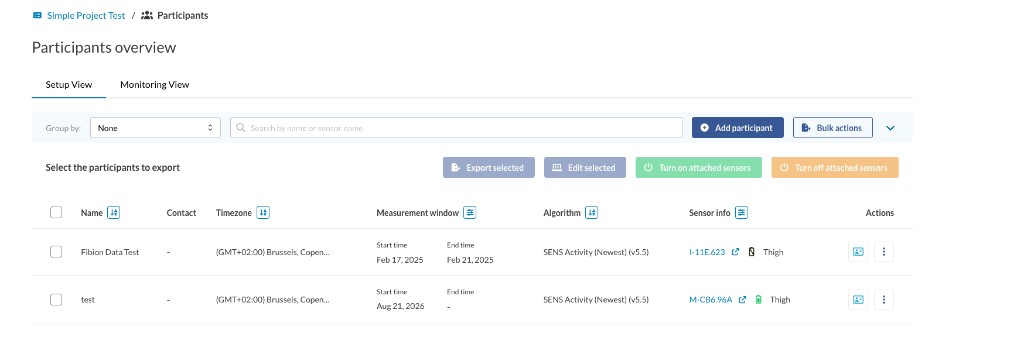Click the test participant name cell
Image resolution: width=1024 pixels, height=361 pixels.
88,300
